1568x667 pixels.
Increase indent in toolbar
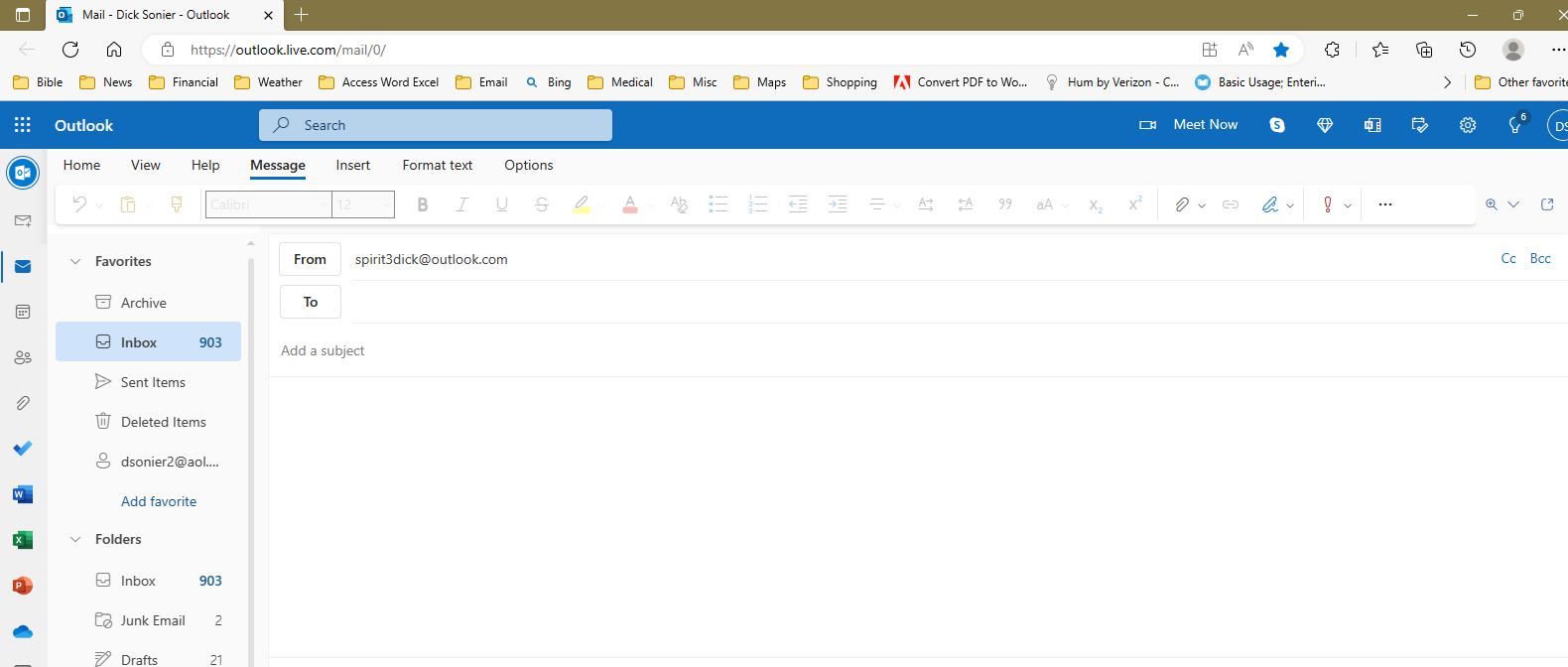coord(838,204)
